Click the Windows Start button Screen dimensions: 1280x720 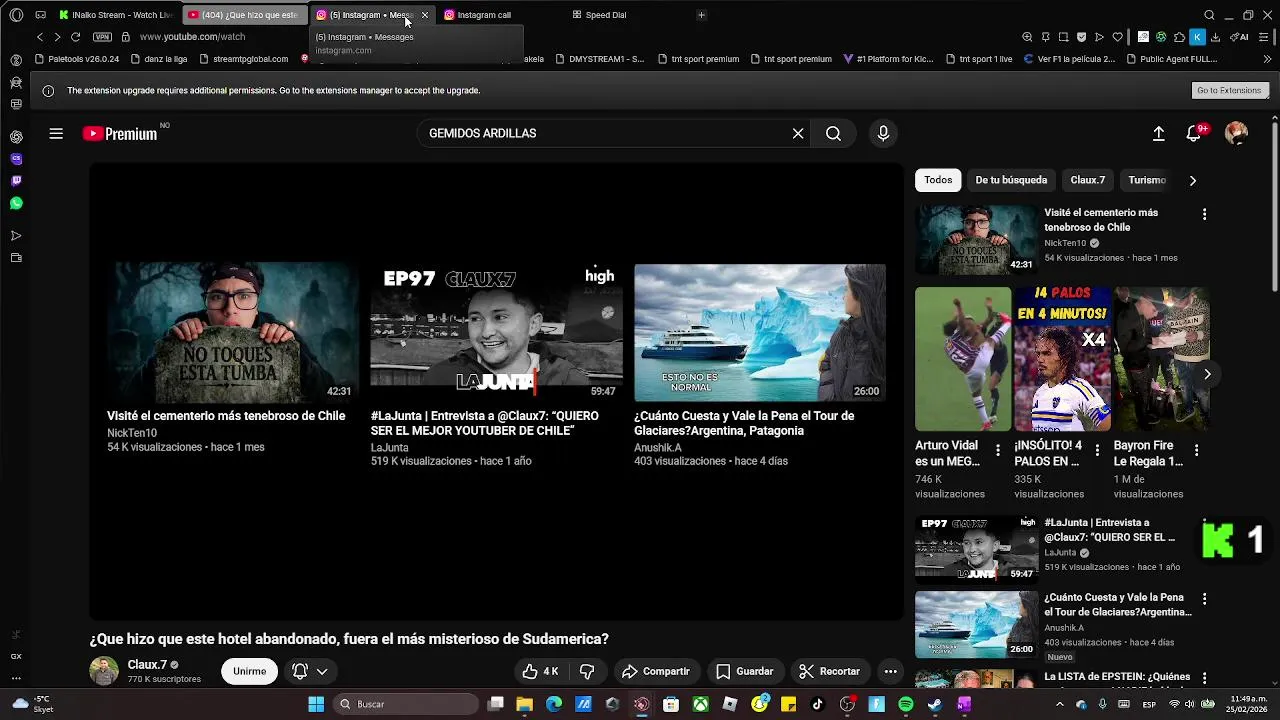[316, 704]
